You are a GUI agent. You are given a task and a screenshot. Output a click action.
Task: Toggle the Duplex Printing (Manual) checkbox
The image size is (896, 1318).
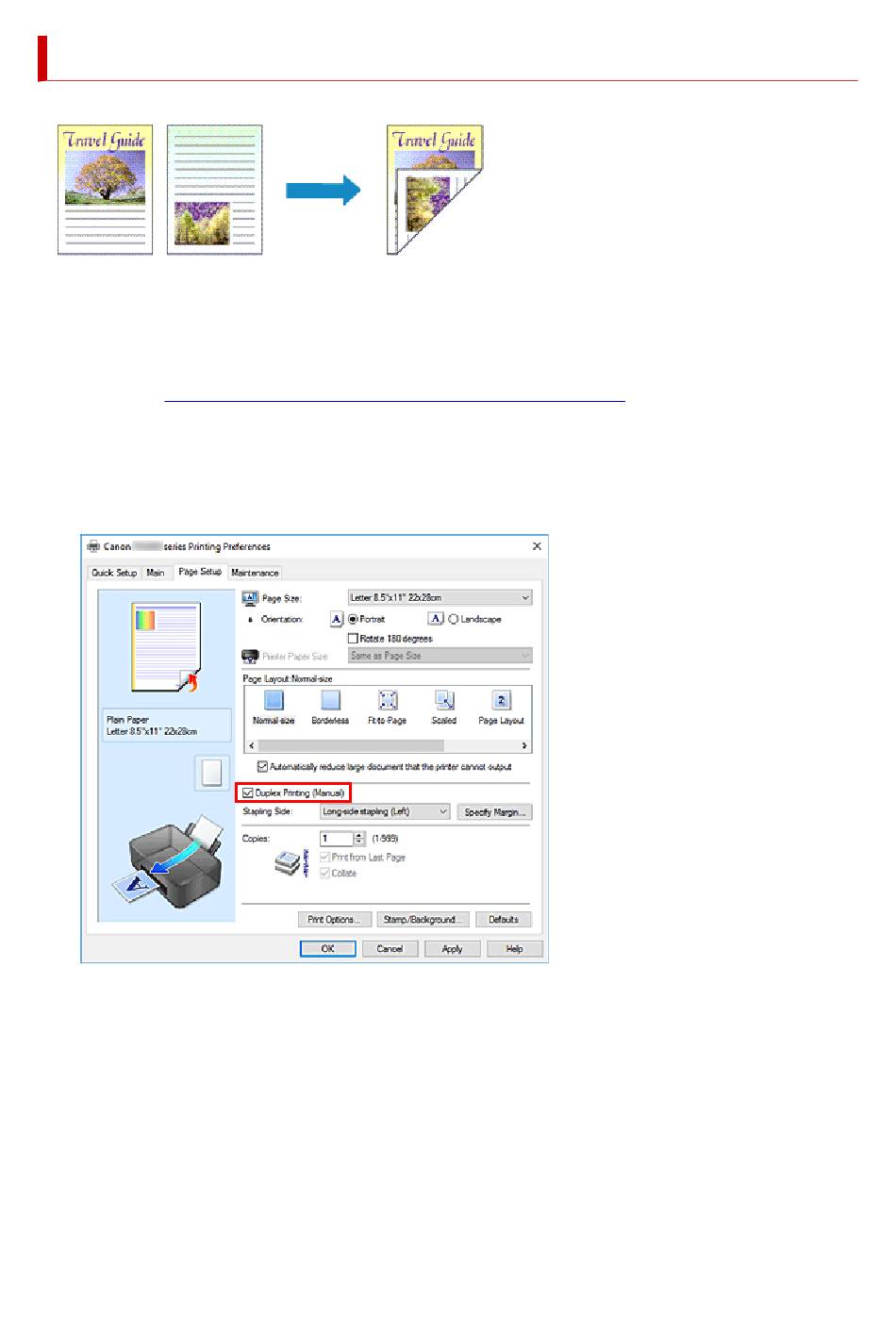(248, 793)
